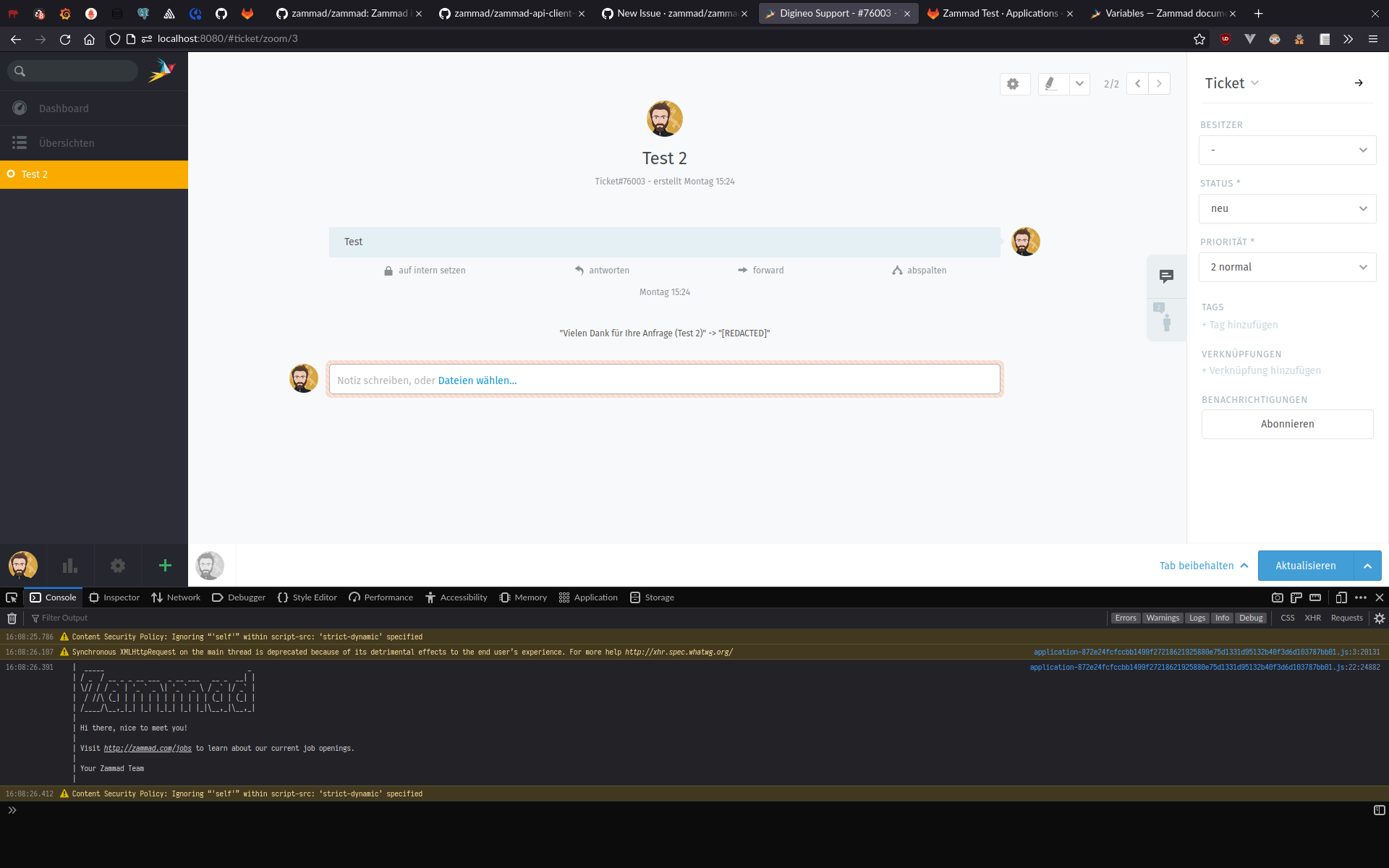The image size is (1389, 868).
Task: Toggle the XHR console filter
Action: coord(1313,618)
